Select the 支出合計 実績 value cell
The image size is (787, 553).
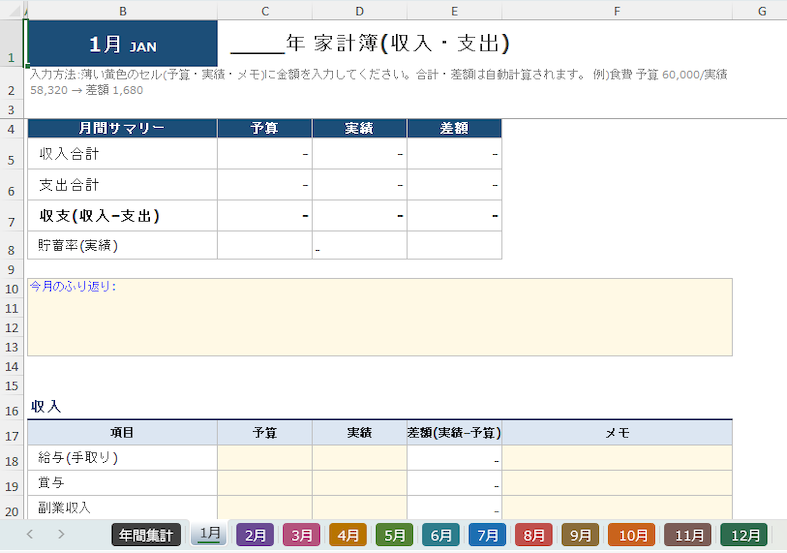tap(359, 185)
